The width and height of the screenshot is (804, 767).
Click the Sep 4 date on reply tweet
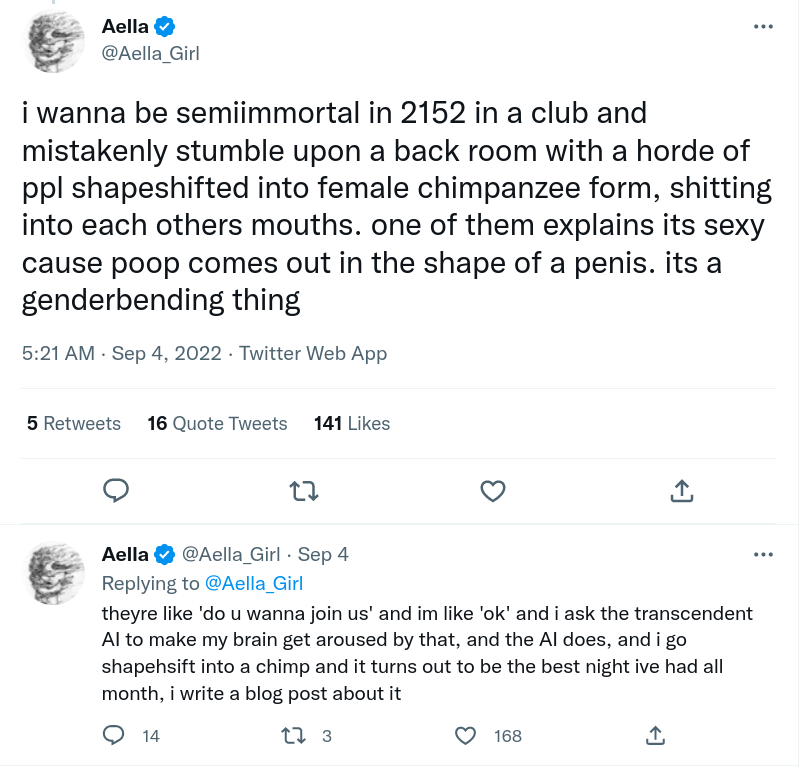(323, 555)
